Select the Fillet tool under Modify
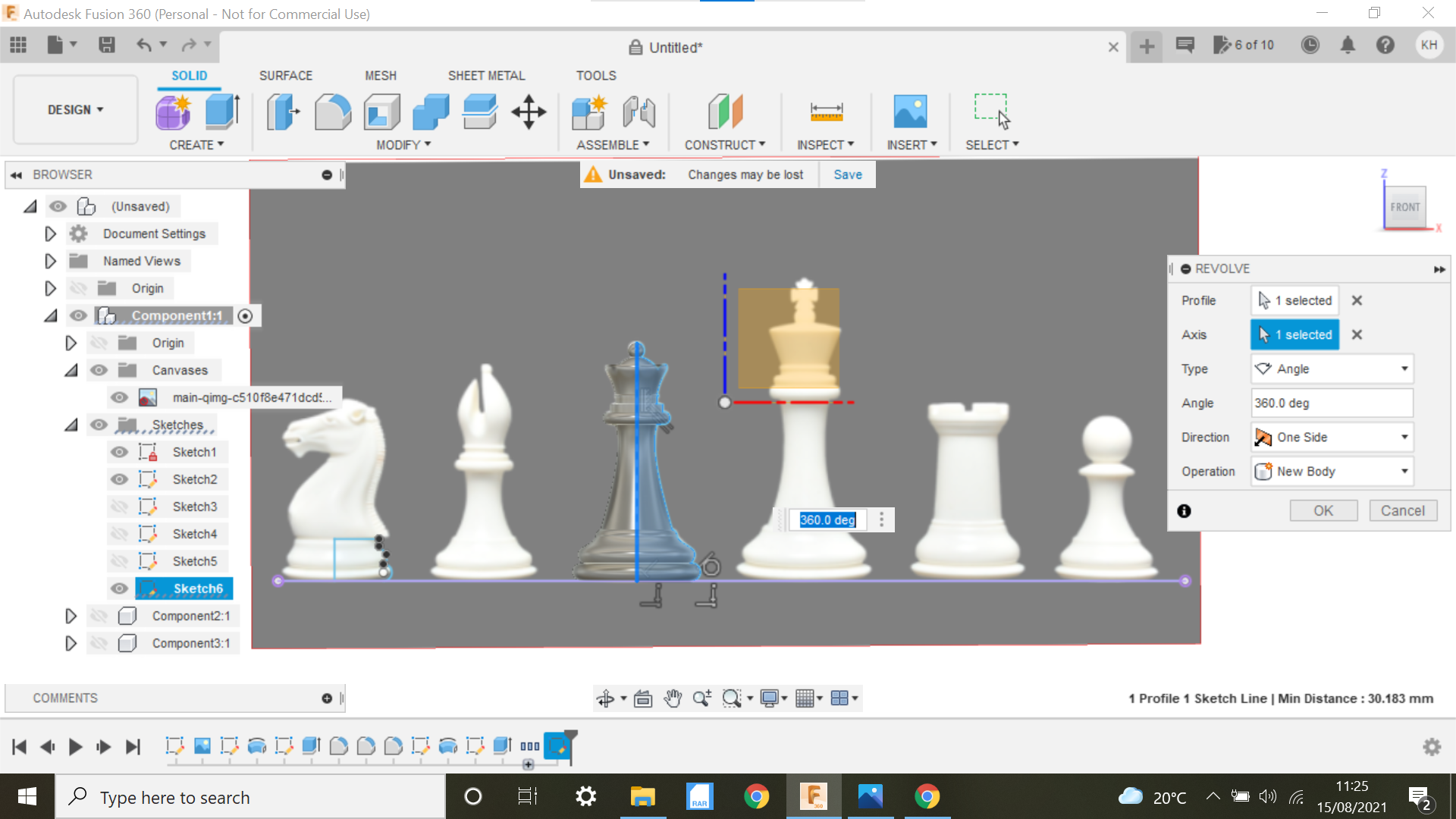 coord(334,111)
